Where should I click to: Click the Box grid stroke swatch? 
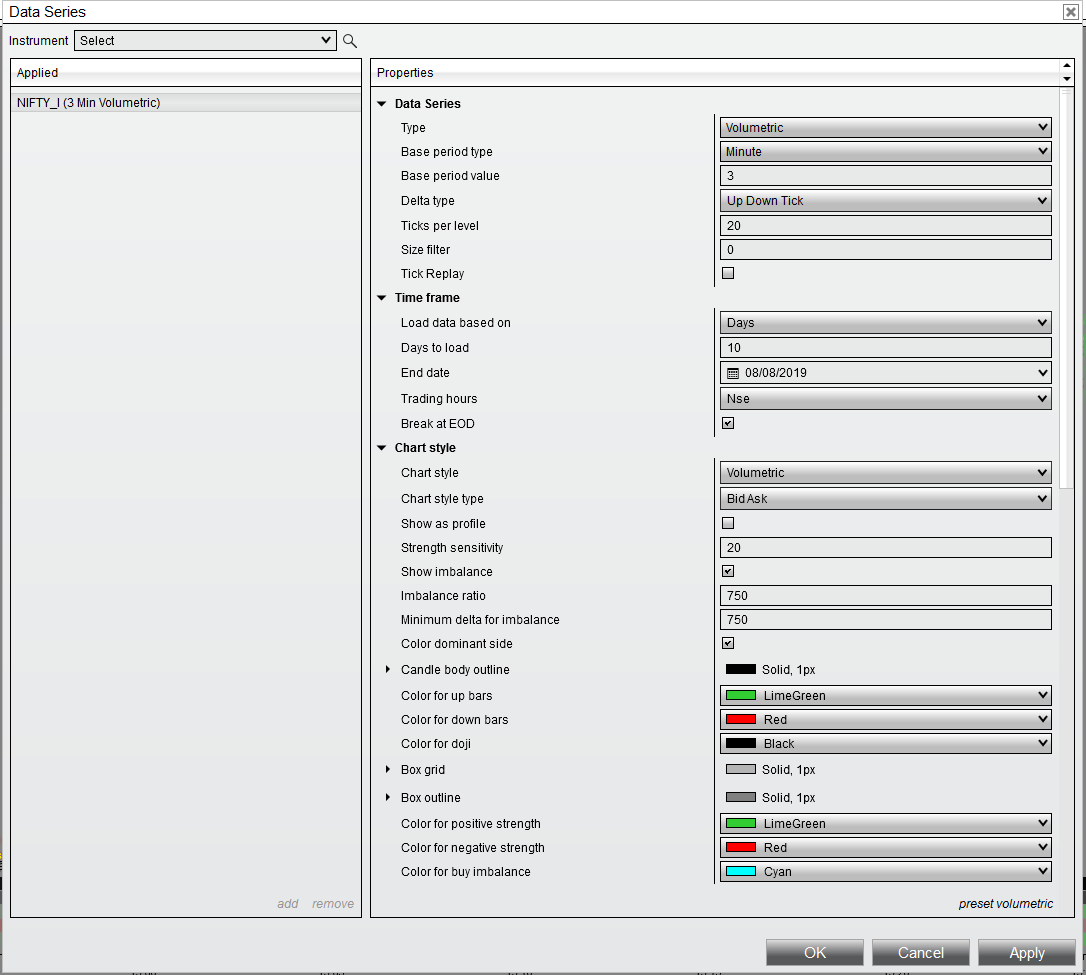tap(740, 769)
